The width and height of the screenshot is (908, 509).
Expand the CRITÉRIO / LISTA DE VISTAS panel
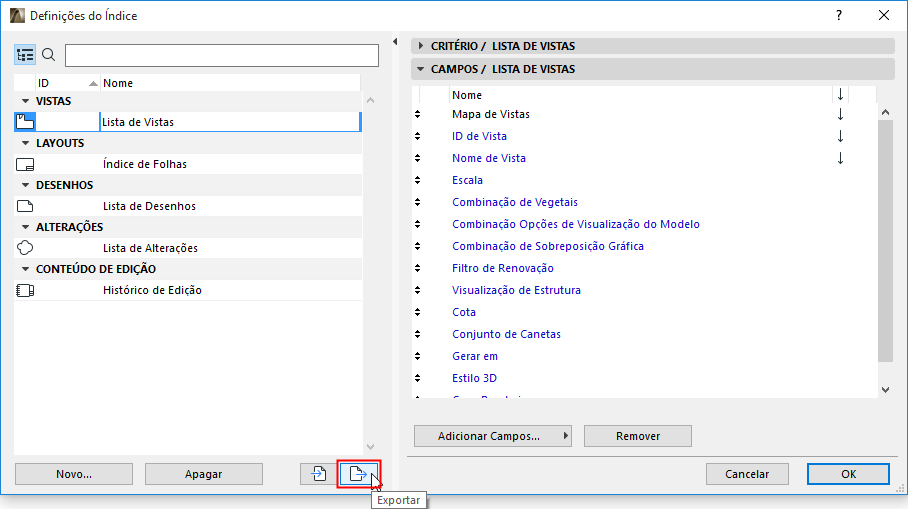(421, 46)
